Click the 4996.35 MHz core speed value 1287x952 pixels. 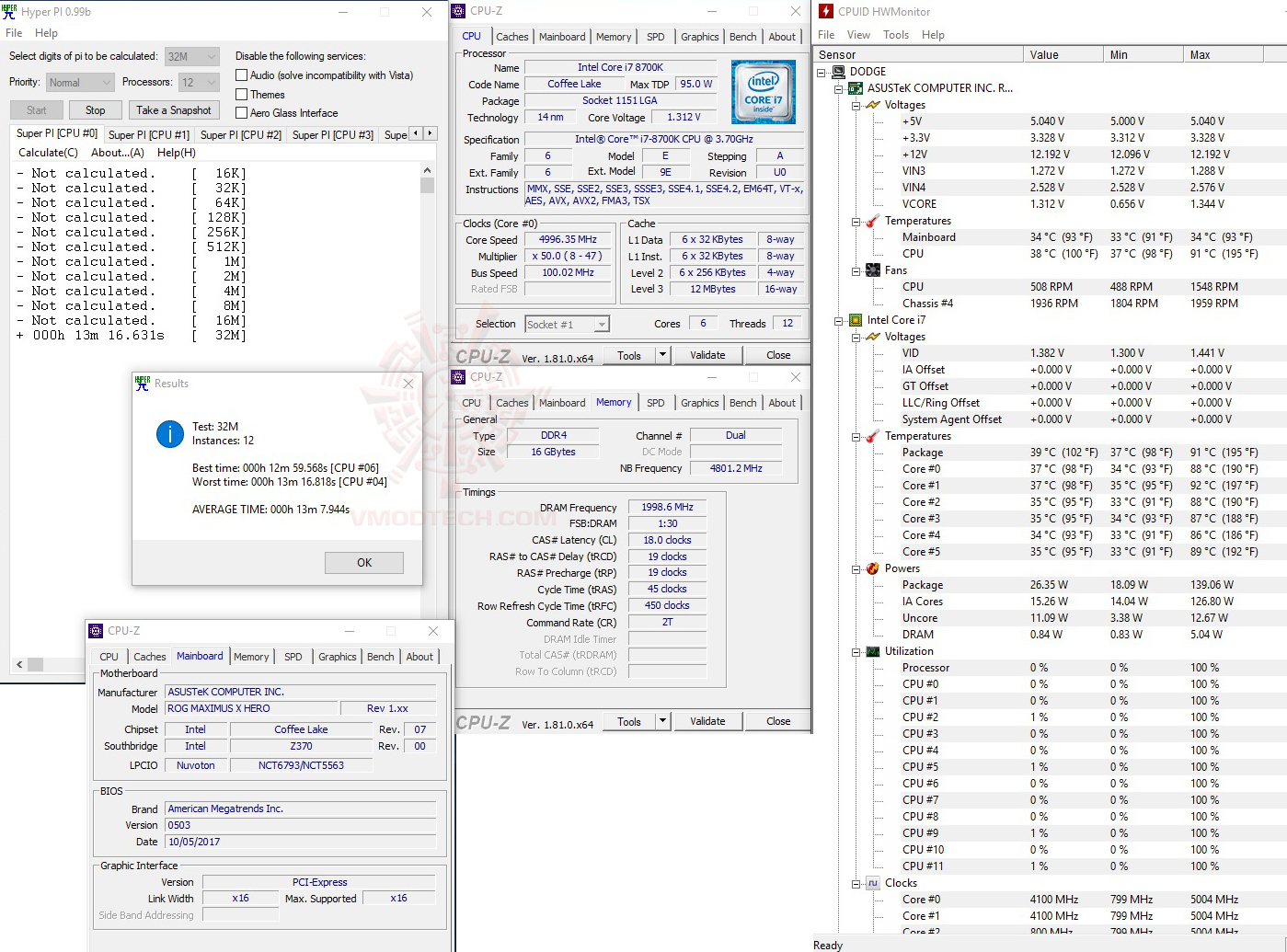(x=569, y=239)
